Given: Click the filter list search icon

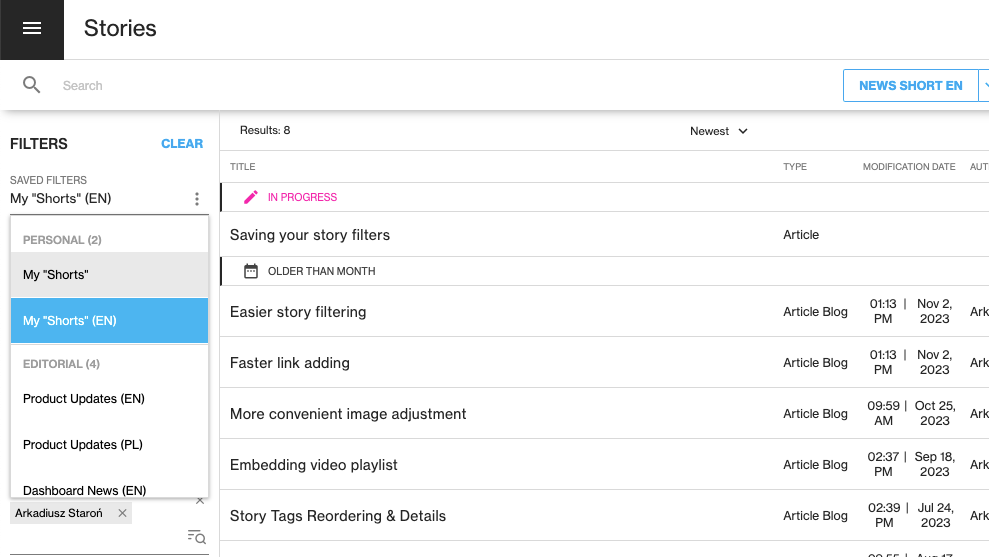Looking at the screenshot, I should pos(197,537).
